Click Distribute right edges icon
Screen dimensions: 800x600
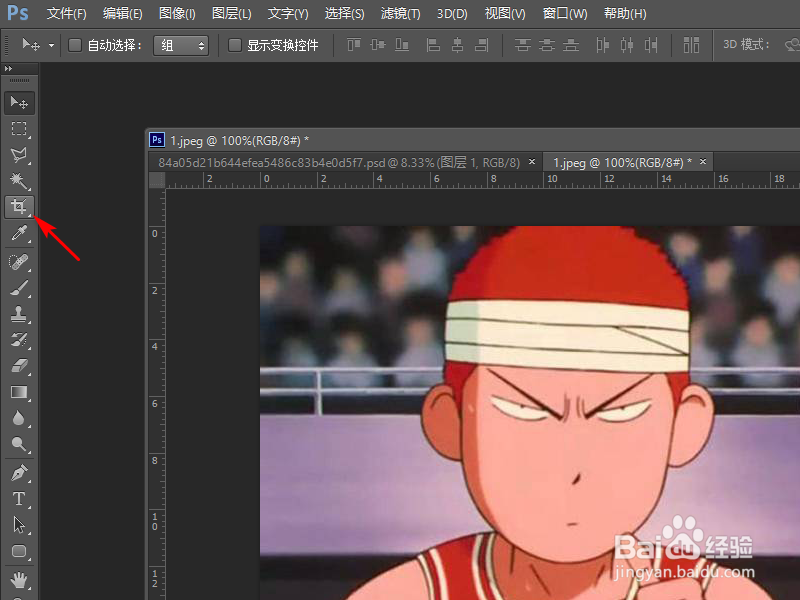click(x=651, y=45)
